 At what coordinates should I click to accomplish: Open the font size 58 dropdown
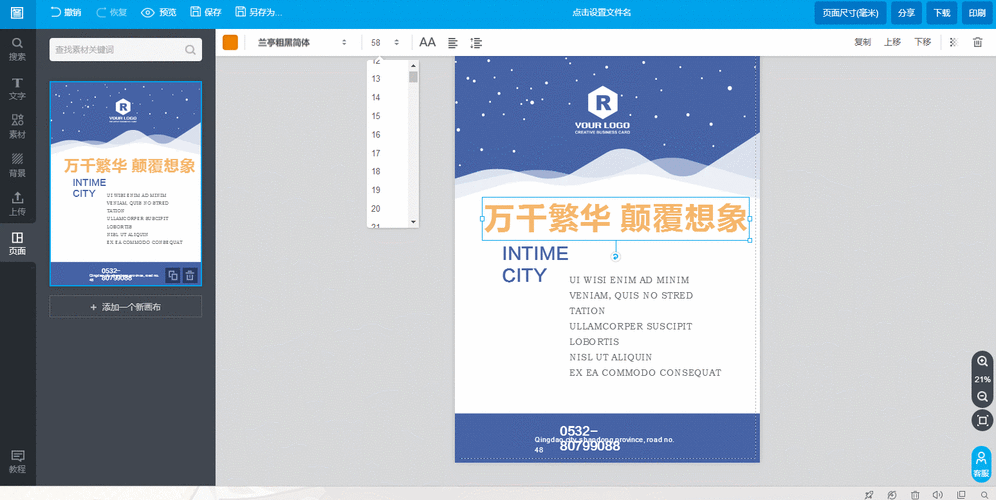(385, 43)
